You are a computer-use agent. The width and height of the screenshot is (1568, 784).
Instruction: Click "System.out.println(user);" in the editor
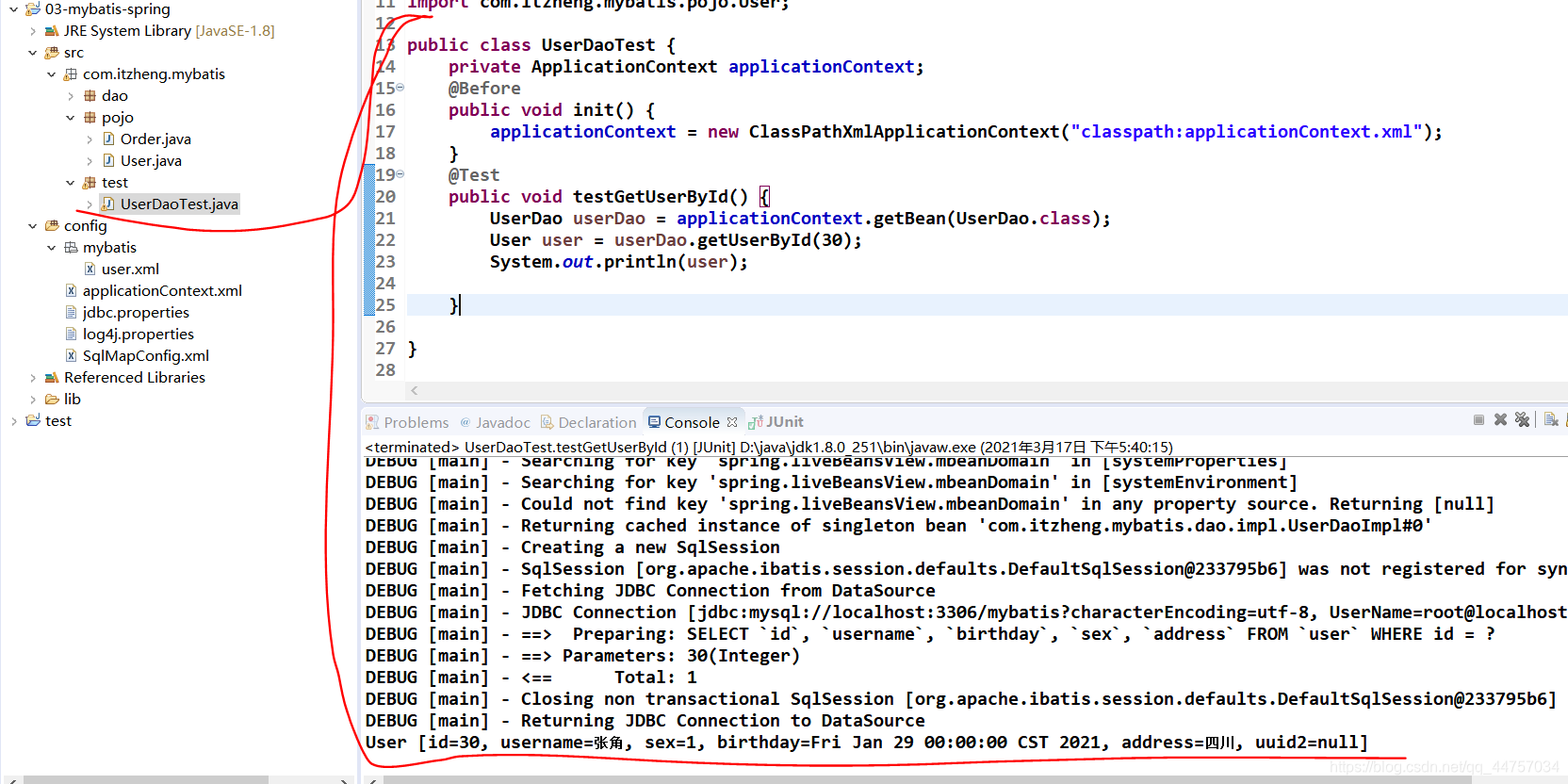[618, 261]
